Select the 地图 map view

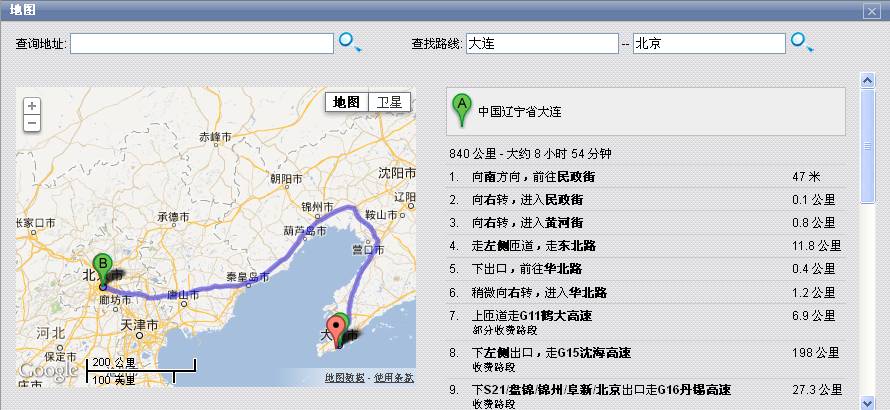point(346,102)
